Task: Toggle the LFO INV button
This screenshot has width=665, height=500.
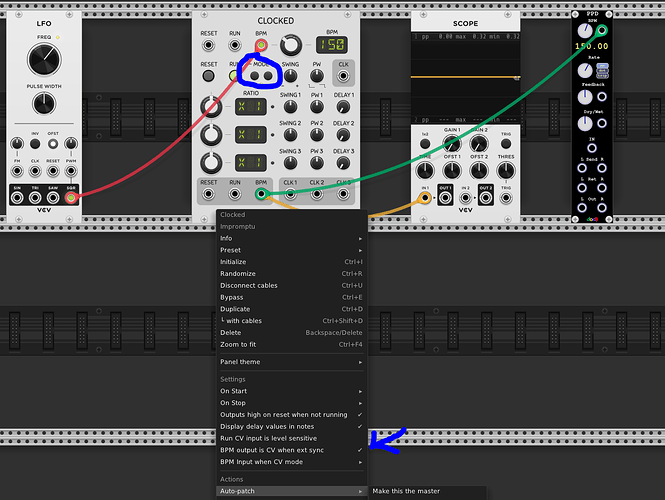Action: point(35,144)
